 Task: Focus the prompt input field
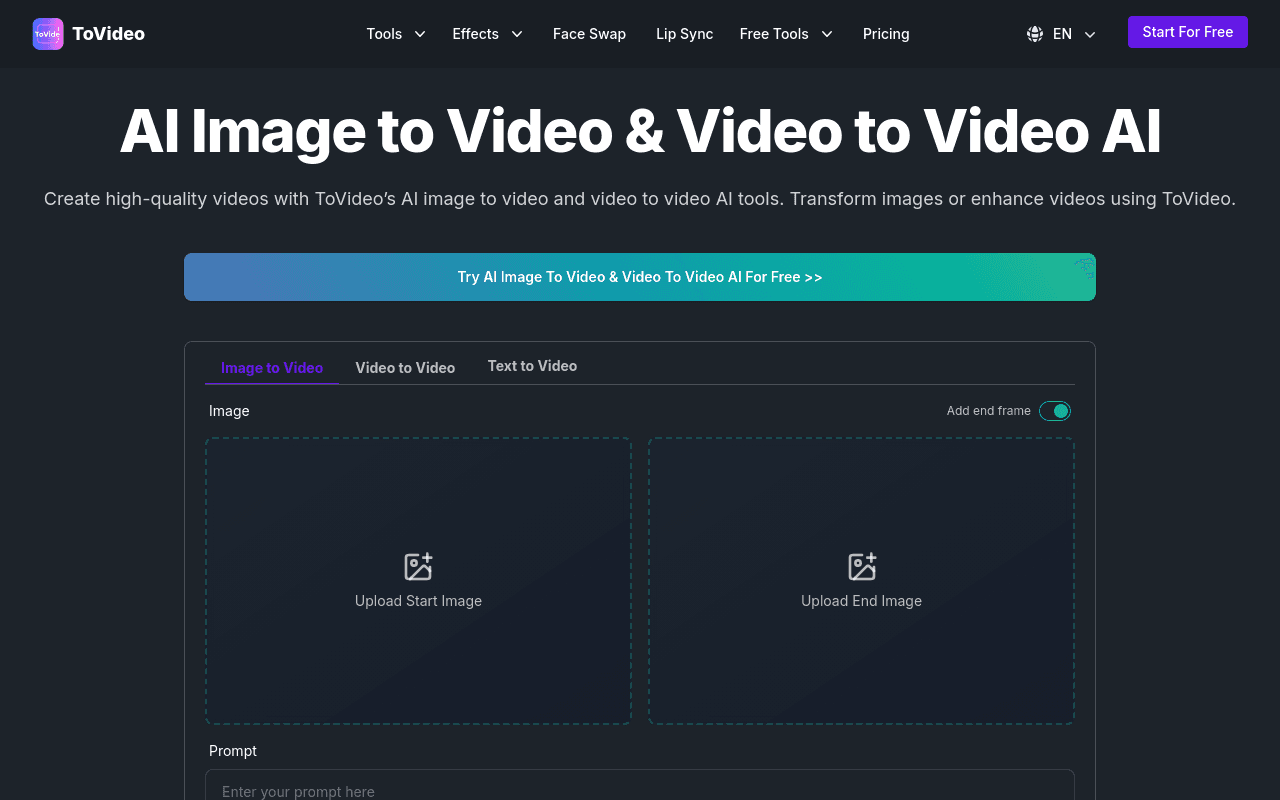click(640, 785)
